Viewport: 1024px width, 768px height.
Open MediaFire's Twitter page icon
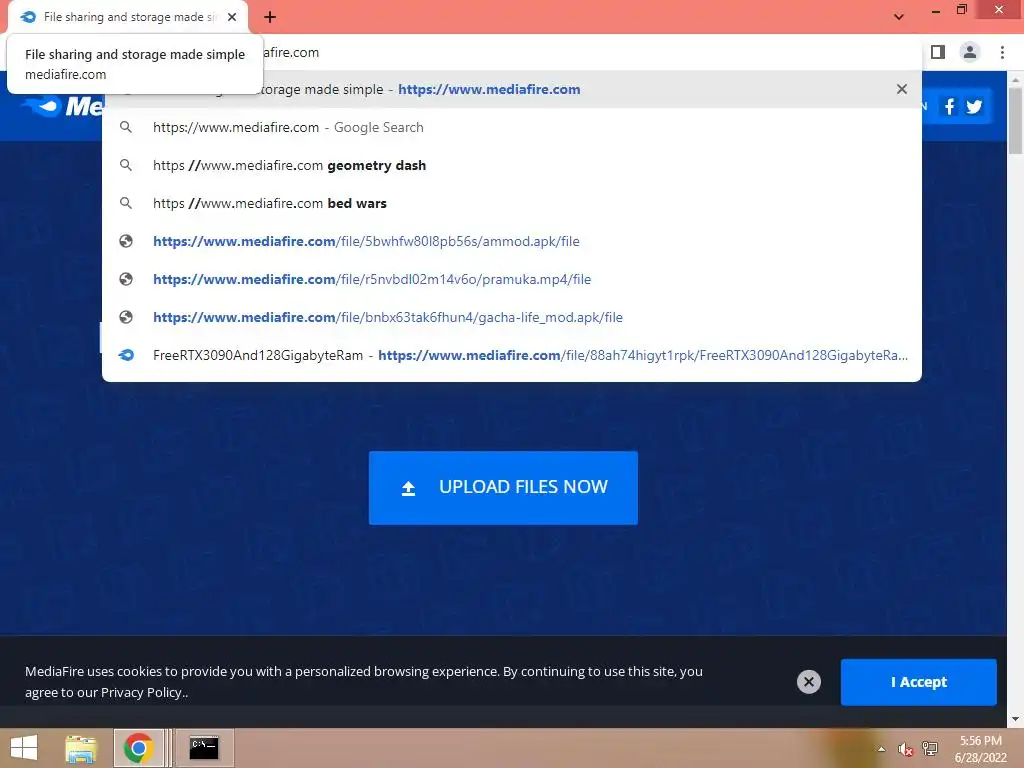pos(974,106)
